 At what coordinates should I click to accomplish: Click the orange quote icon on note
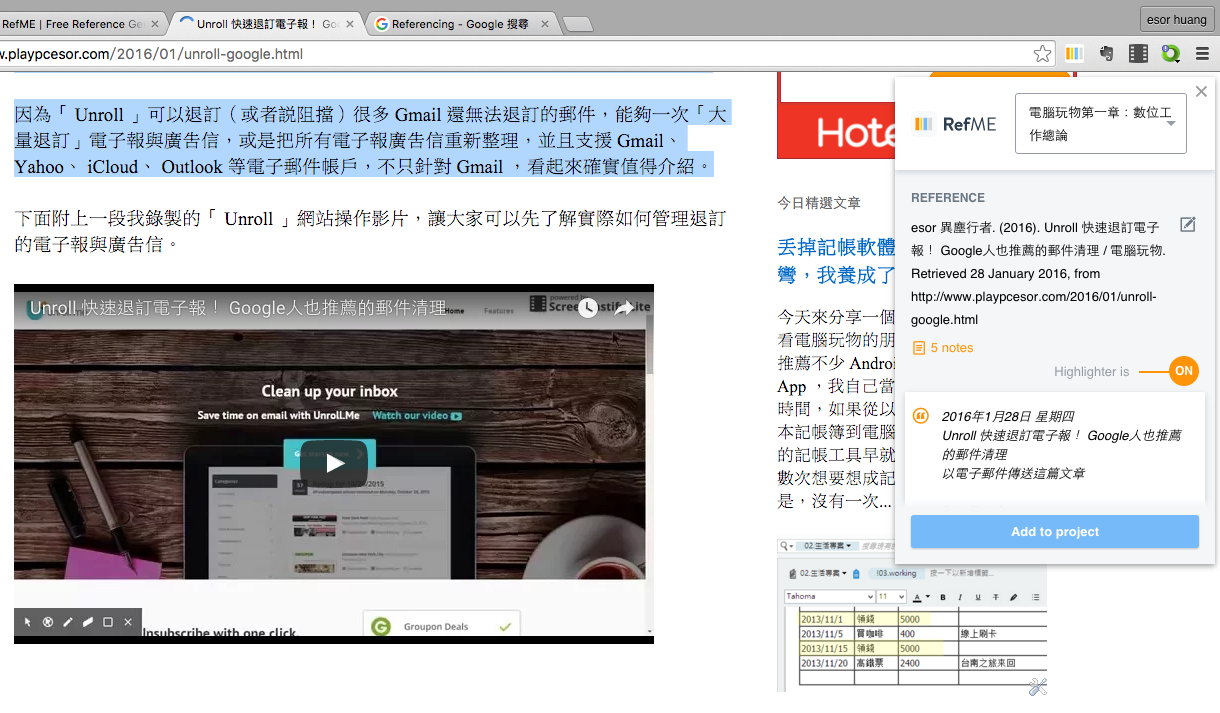pos(921,416)
